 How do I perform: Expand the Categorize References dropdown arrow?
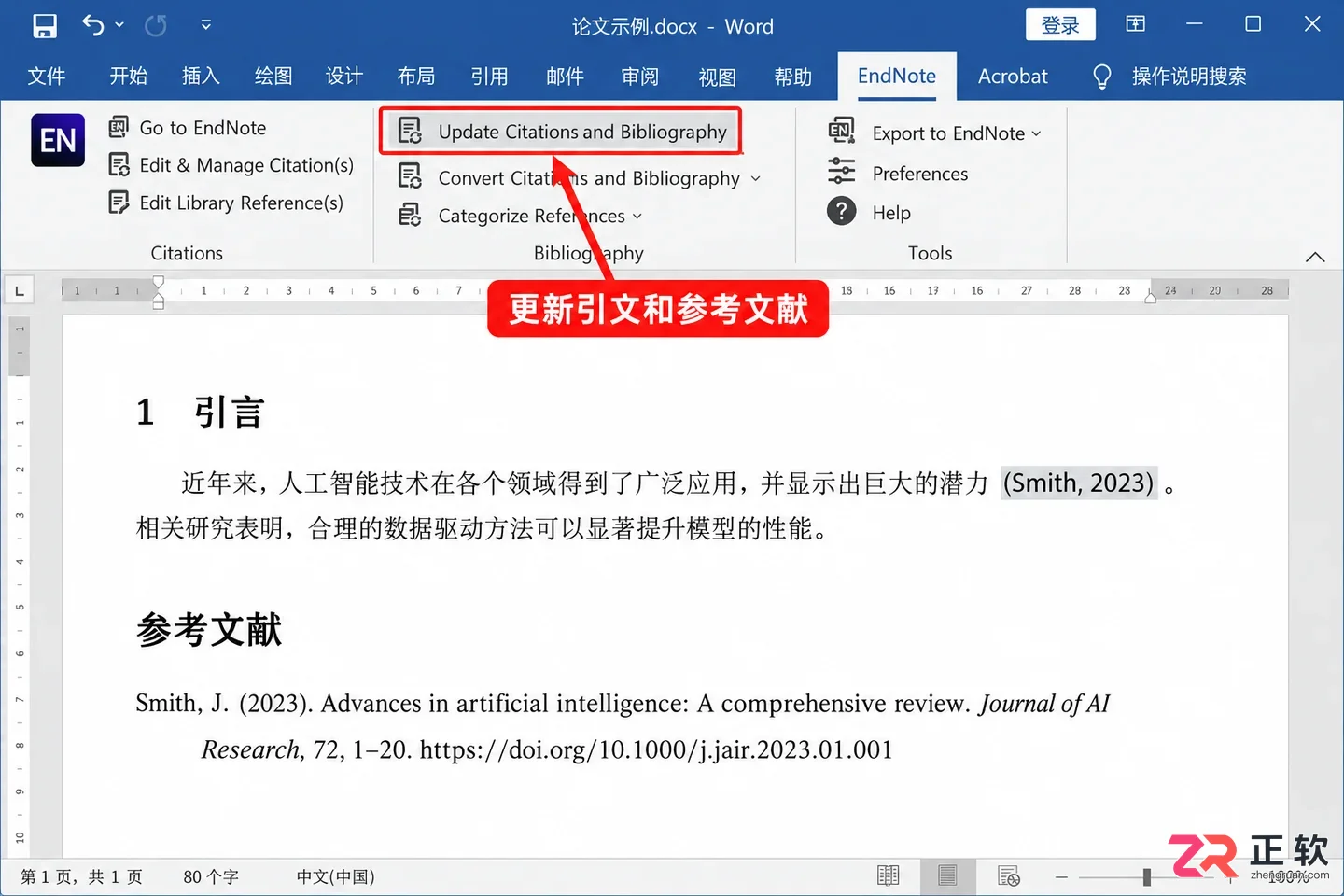pos(637,216)
